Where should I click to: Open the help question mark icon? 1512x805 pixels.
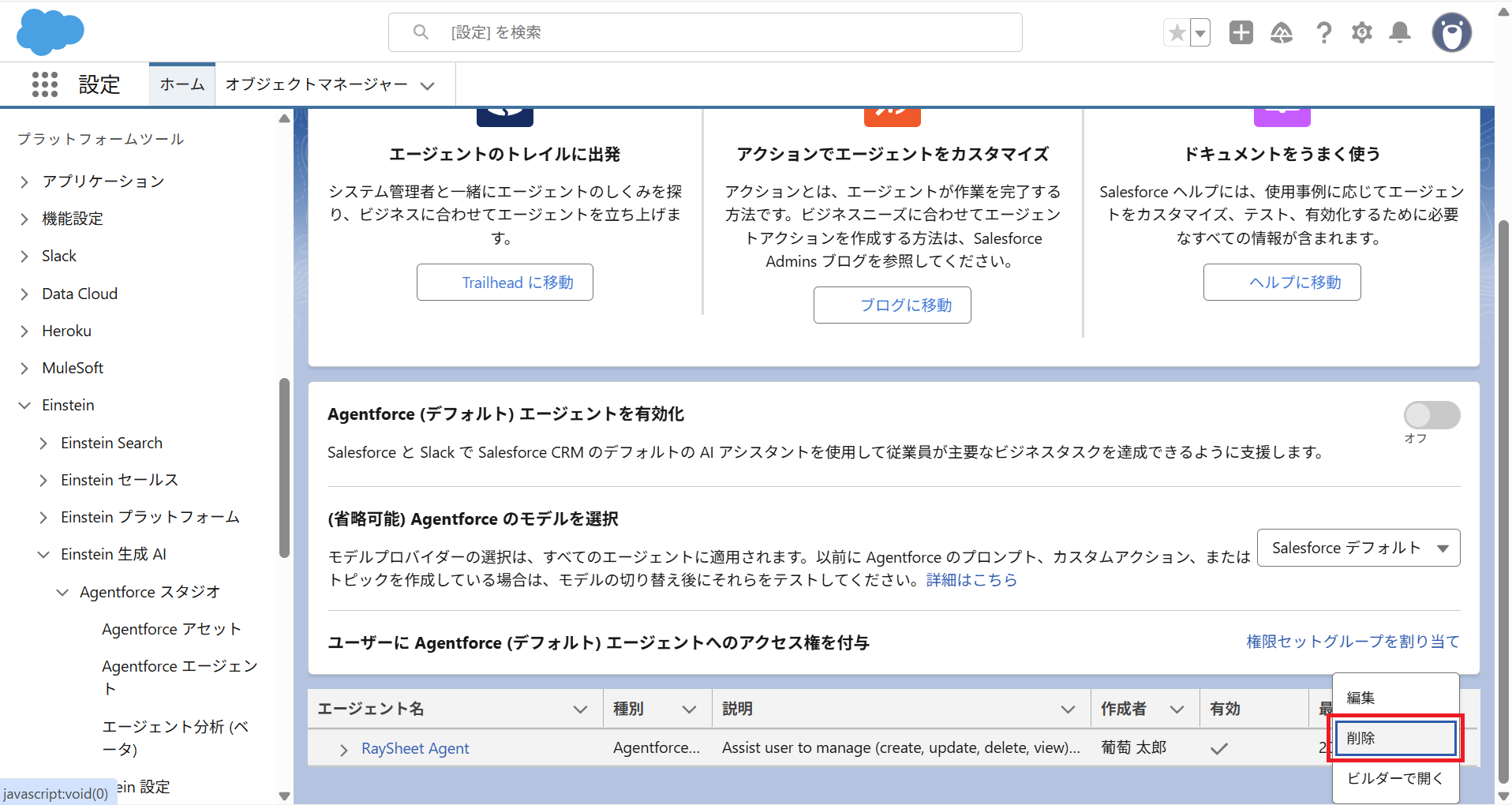pos(1323,32)
